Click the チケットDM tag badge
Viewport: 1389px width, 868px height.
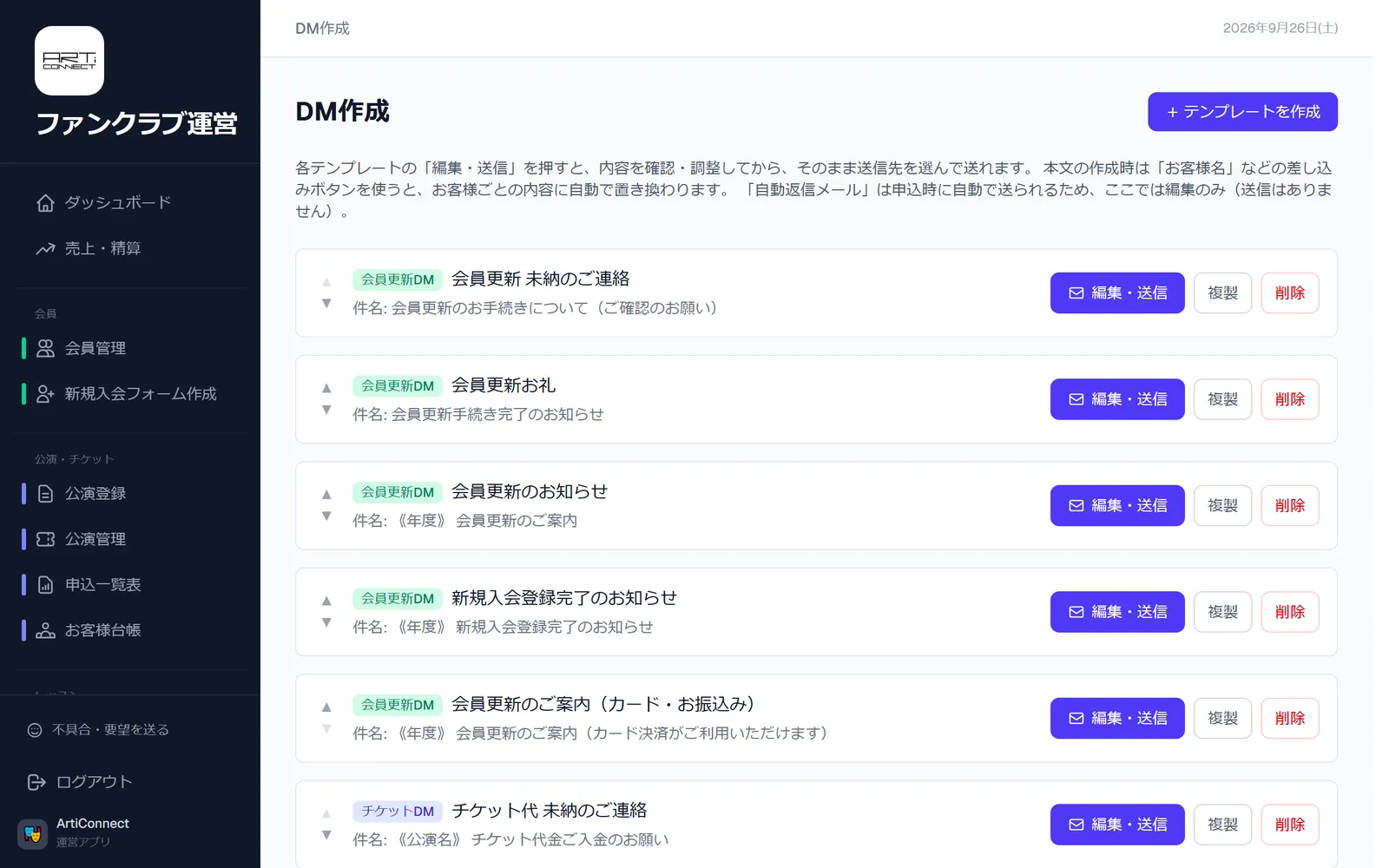(398, 812)
